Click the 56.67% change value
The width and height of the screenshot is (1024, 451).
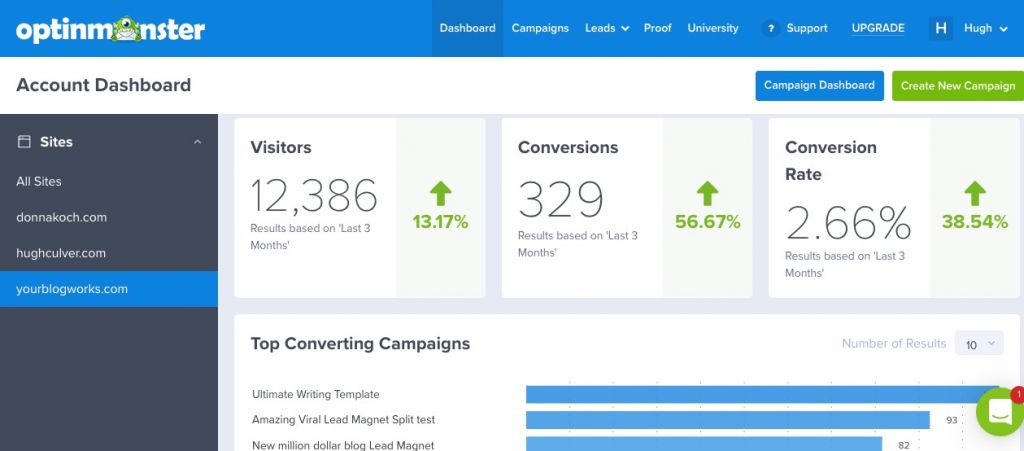click(x=707, y=222)
